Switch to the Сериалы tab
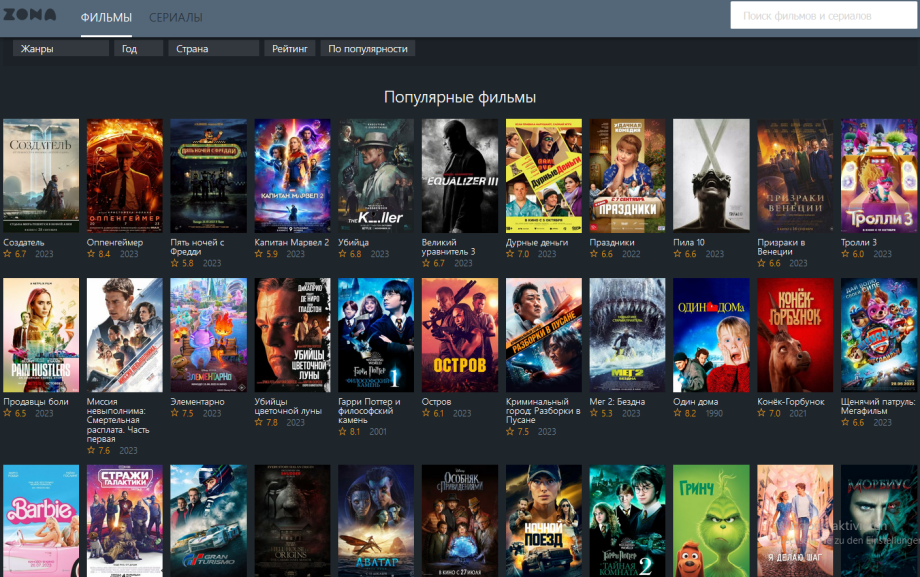 [x=176, y=18]
